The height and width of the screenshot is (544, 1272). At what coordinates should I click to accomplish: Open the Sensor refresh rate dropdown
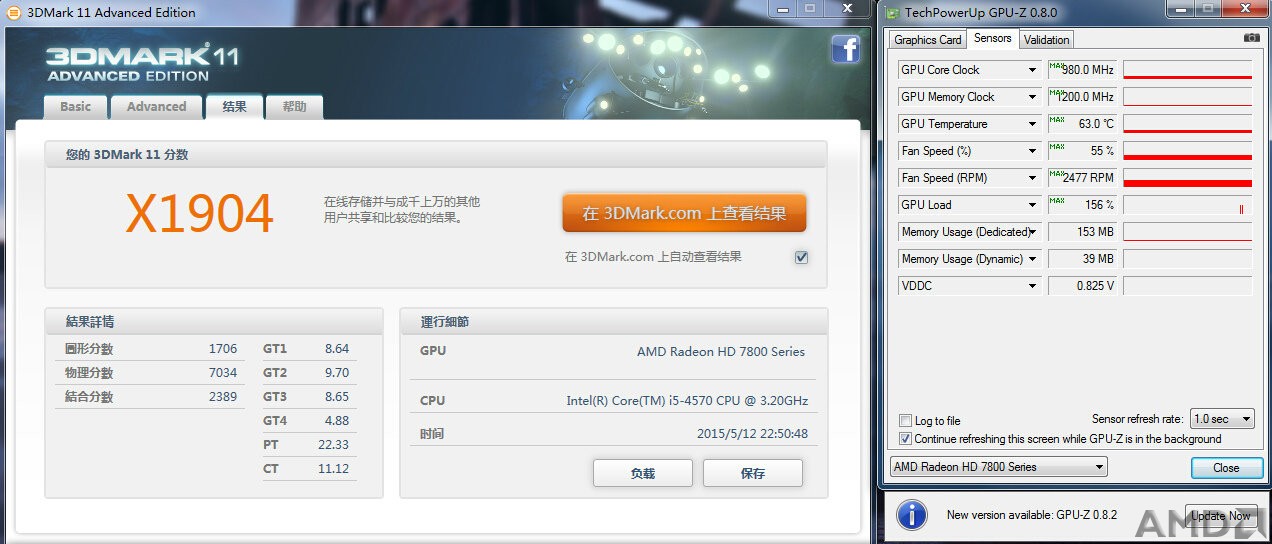[x=1222, y=419]
